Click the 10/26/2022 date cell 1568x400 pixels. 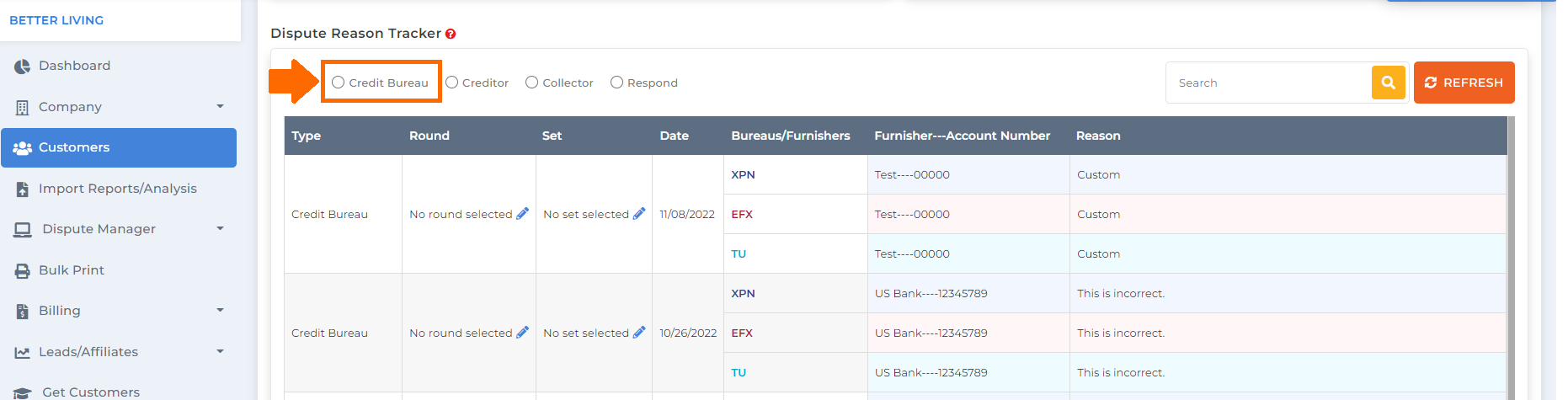688,333
